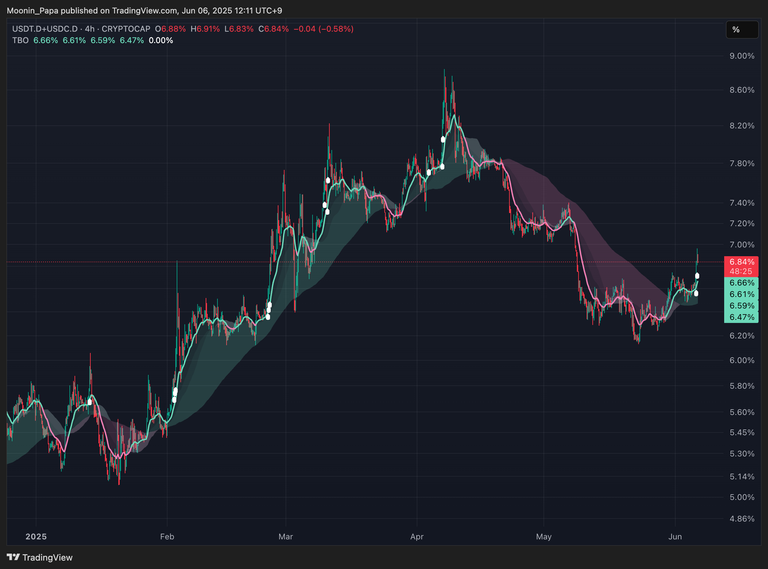Click the close value C6.84% in legend

click(x=274, y=29)
